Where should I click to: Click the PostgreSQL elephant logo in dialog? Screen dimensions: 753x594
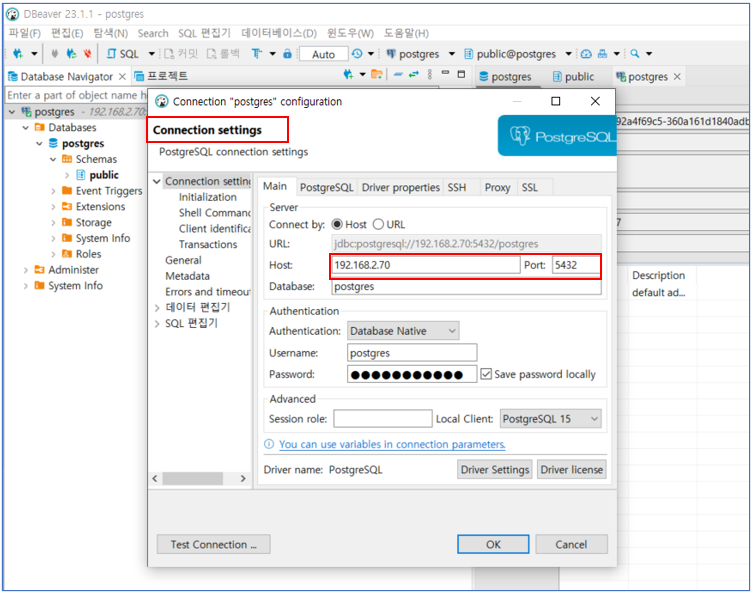coord(520,136)
